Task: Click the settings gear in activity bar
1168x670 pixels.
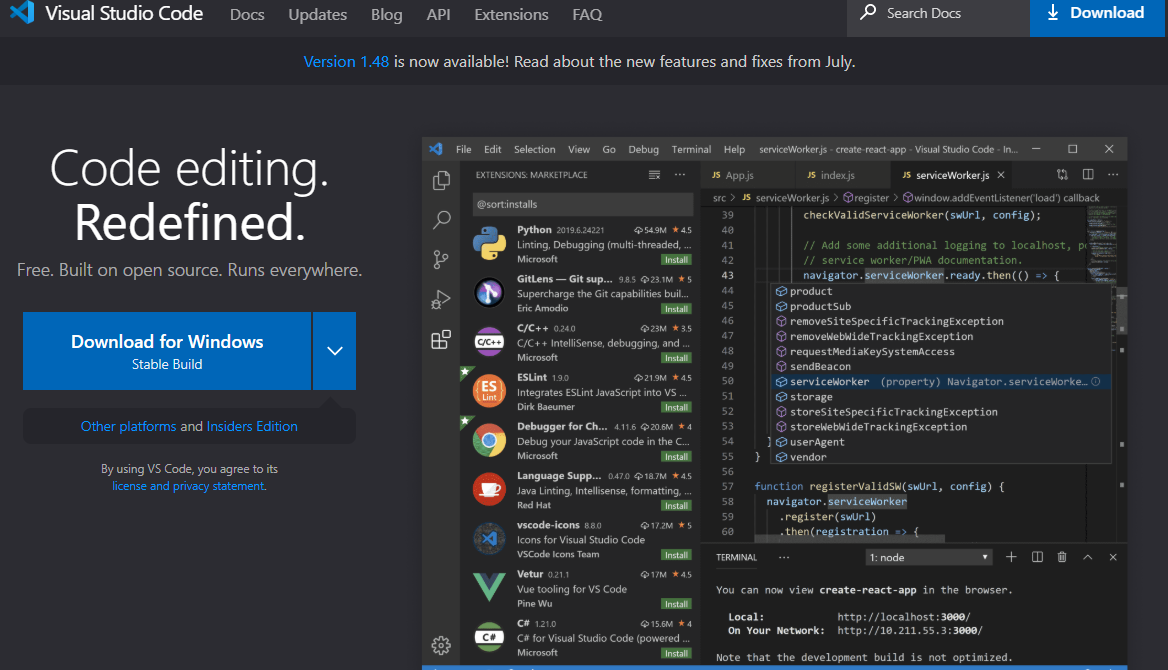Action: [x=441, y=645]
